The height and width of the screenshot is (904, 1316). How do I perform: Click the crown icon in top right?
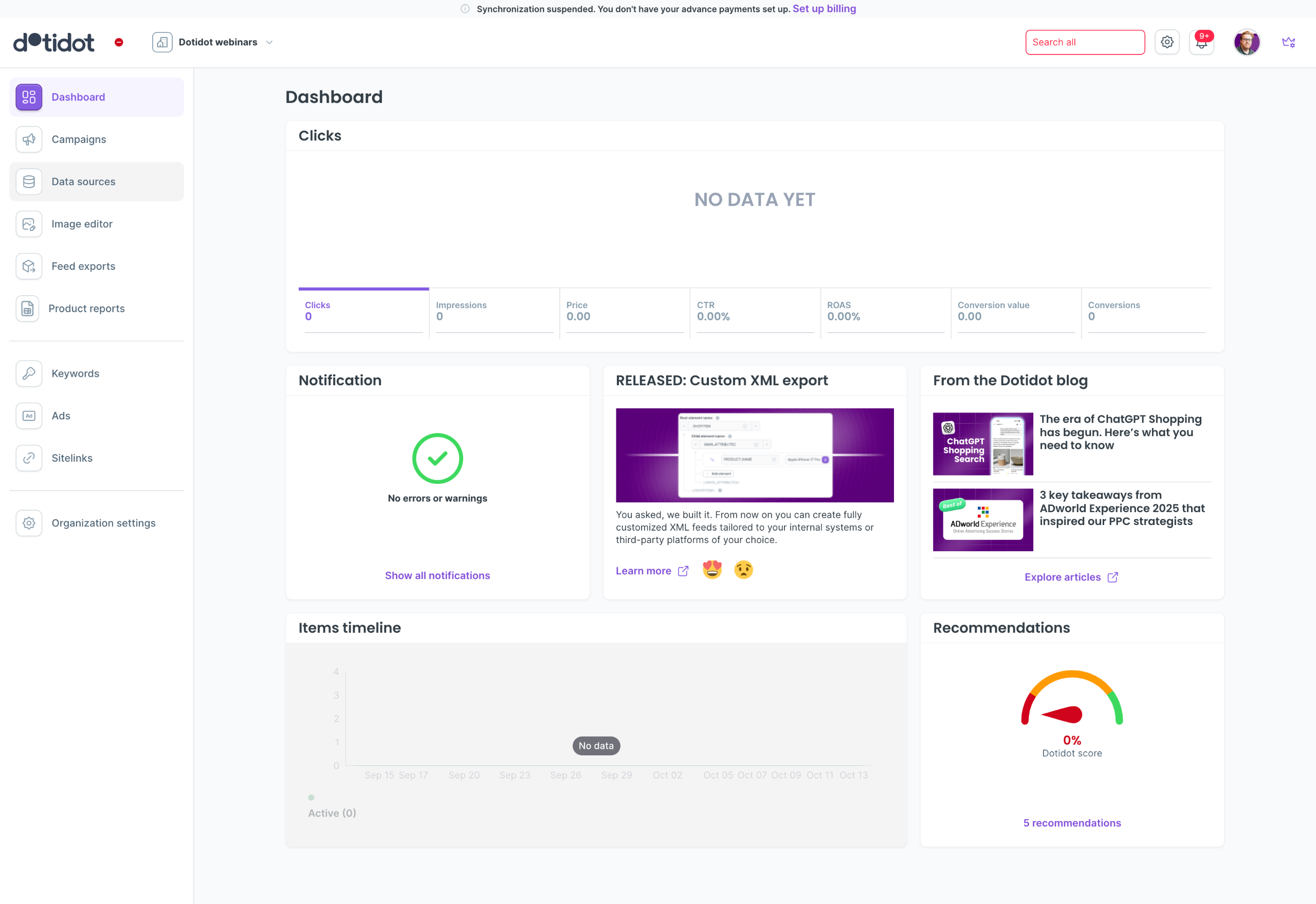[1288, 43]
